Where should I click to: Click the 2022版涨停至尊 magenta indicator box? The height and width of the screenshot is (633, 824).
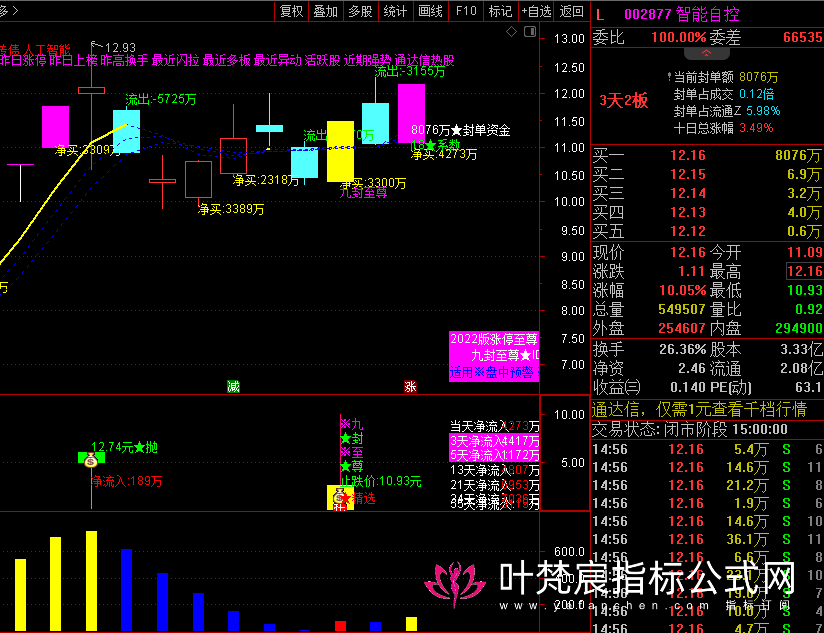coord(494,356)
